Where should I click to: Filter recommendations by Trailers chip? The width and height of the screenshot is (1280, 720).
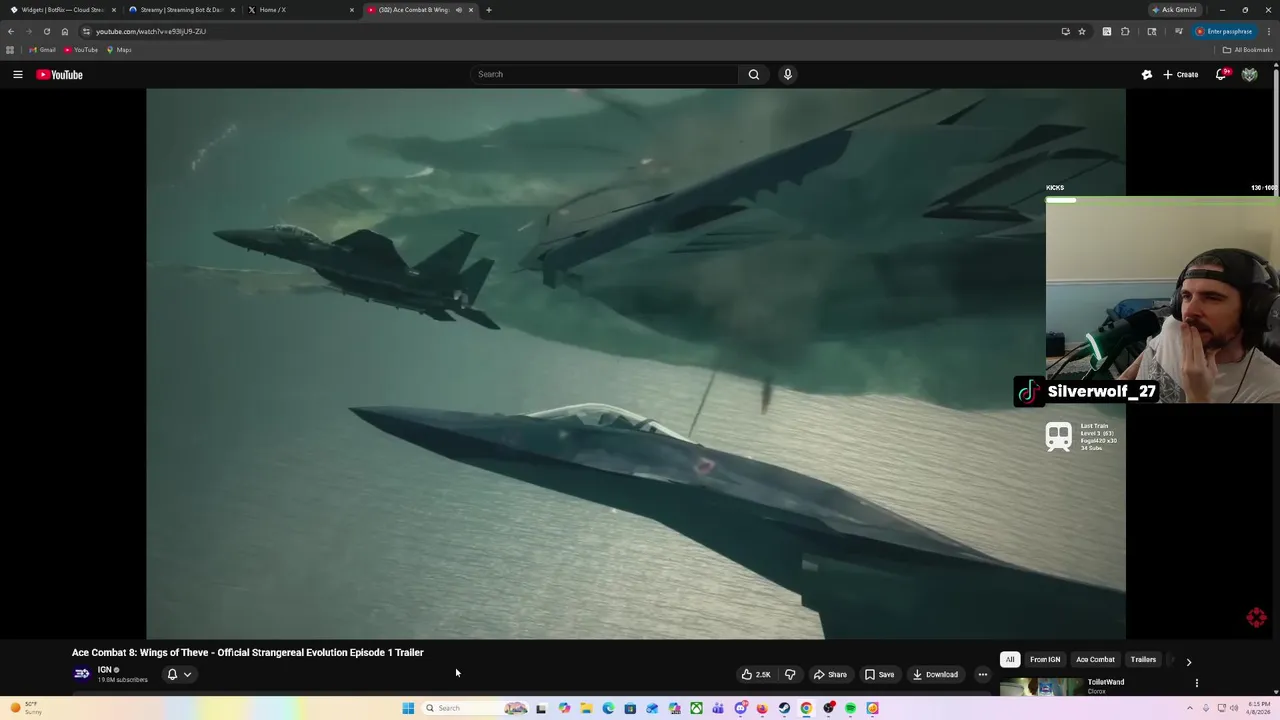(1143, 660)
